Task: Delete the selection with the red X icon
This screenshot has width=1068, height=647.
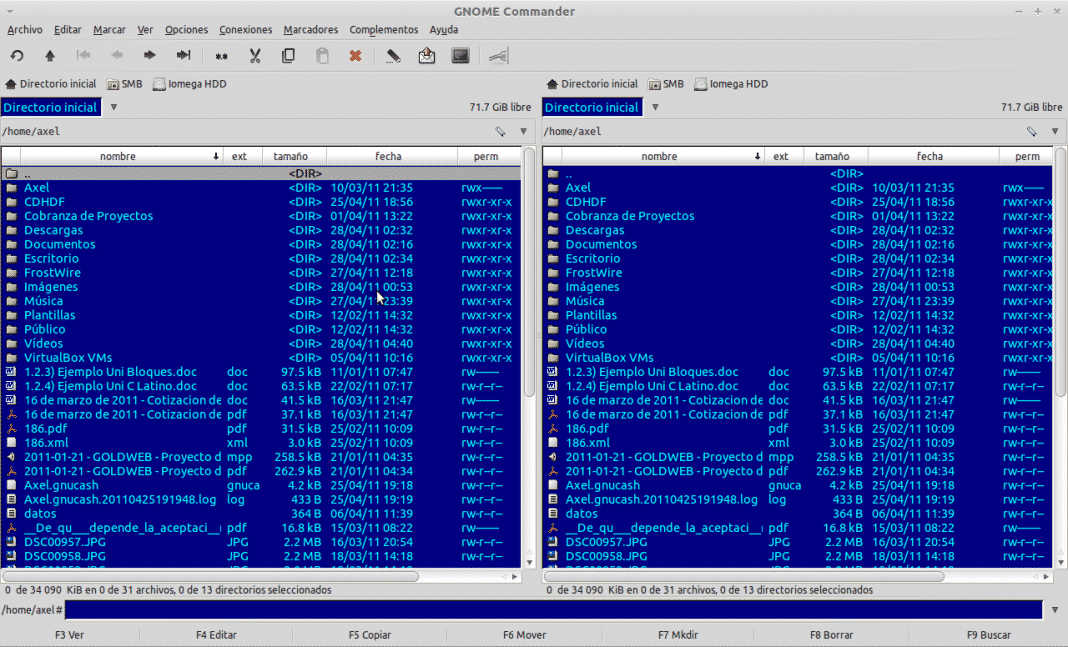Action: click(x=355, y=56)
